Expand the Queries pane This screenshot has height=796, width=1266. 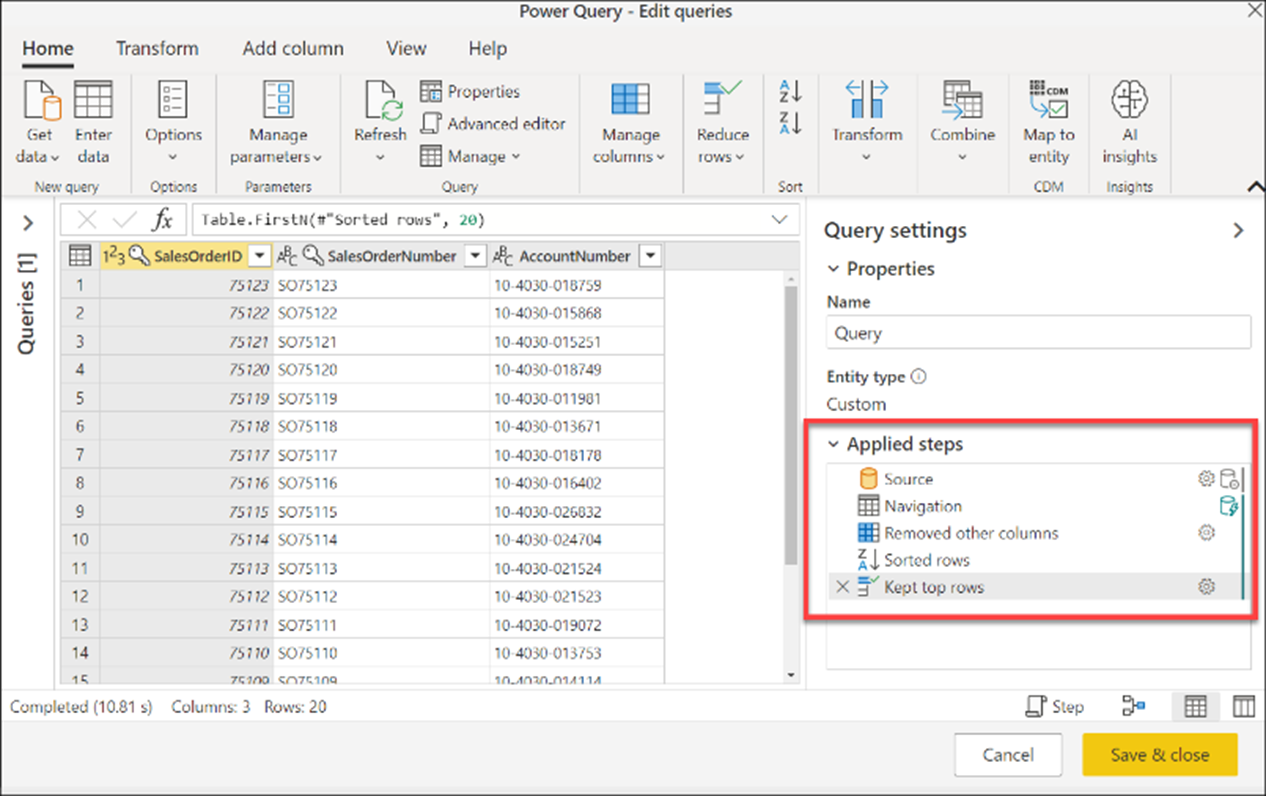pyautogui.click(x=27, y=222)
